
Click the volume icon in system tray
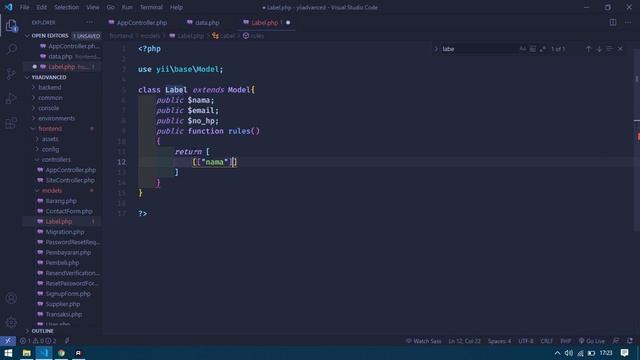pyautogui.click(x=569, y=353)
